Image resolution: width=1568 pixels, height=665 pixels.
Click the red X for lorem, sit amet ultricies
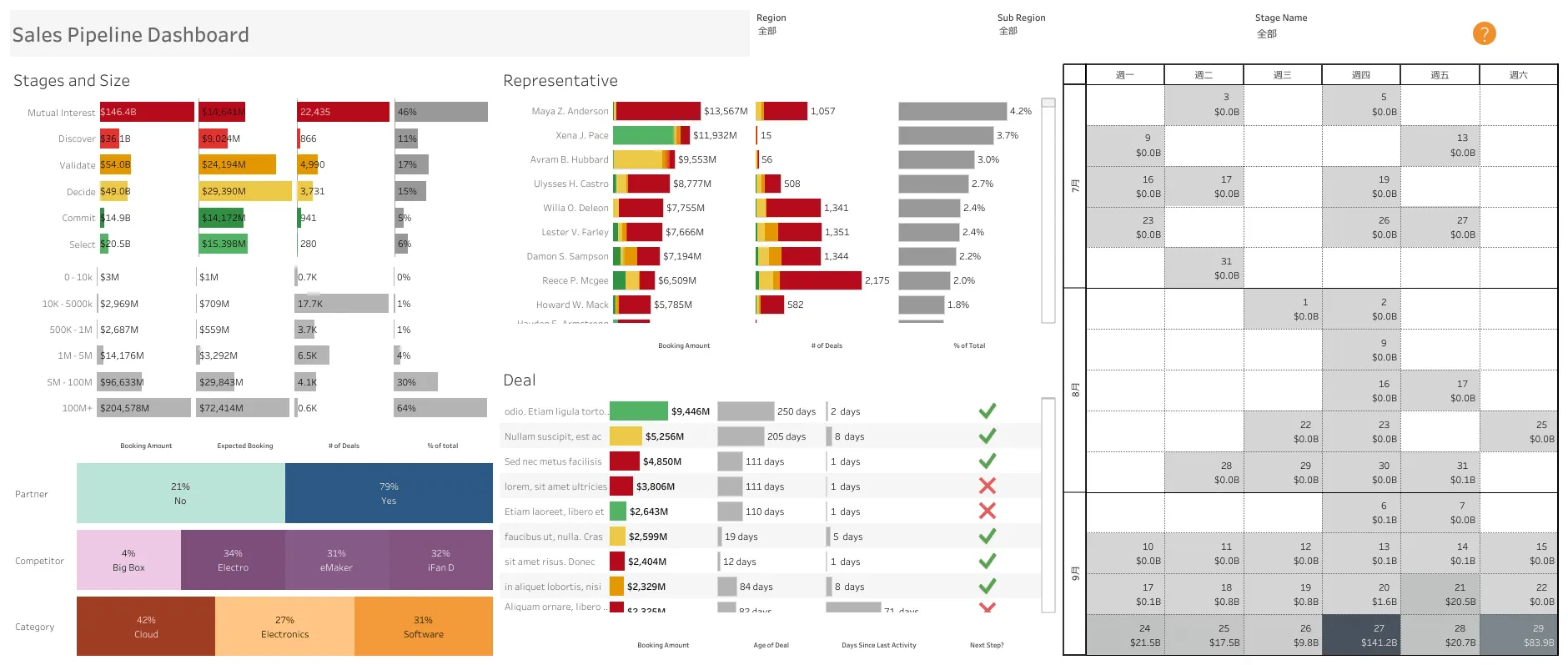click(988, 486)
